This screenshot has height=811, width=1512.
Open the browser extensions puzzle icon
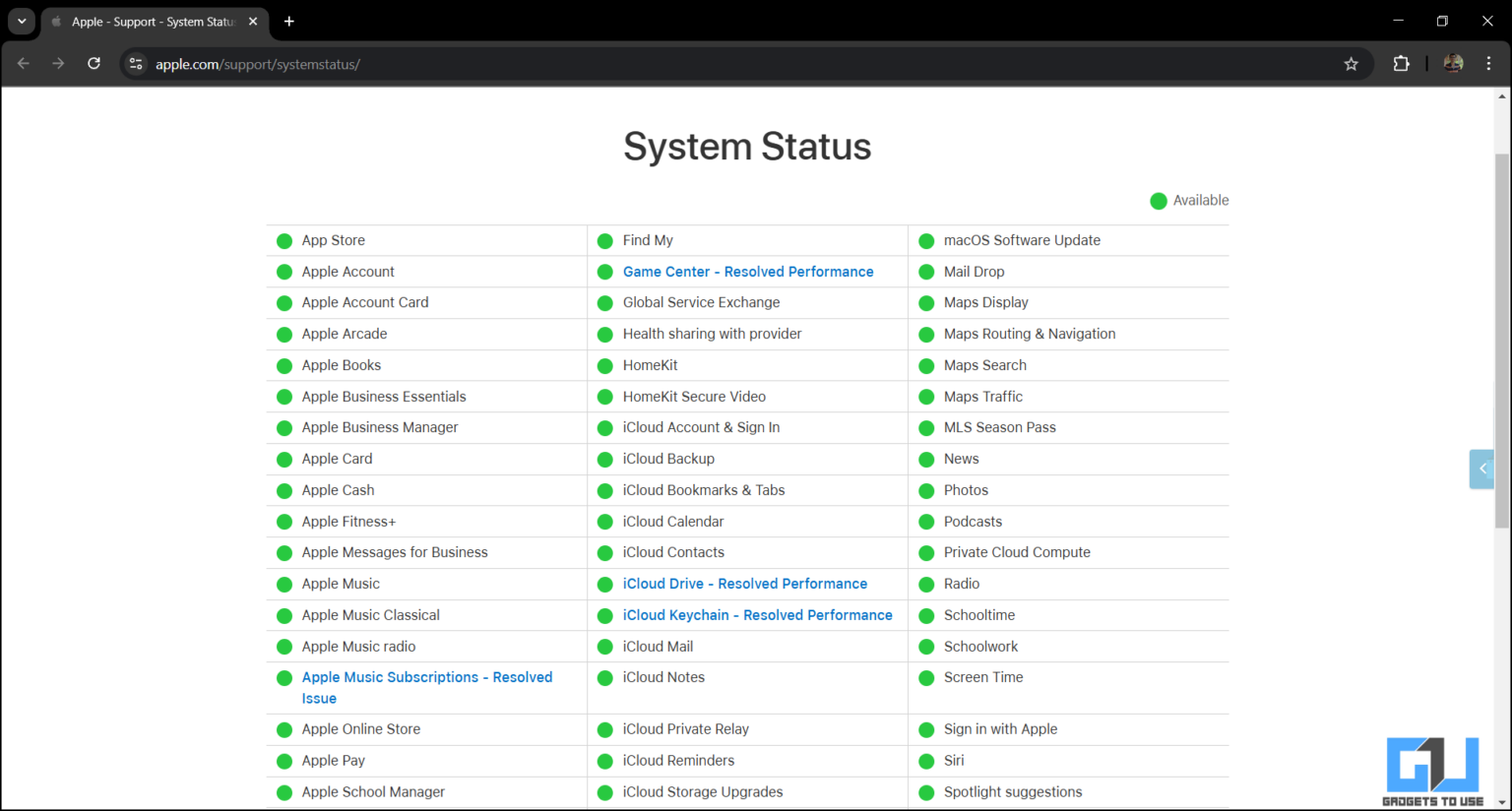pyautogui.click(x=1401, y=62)
